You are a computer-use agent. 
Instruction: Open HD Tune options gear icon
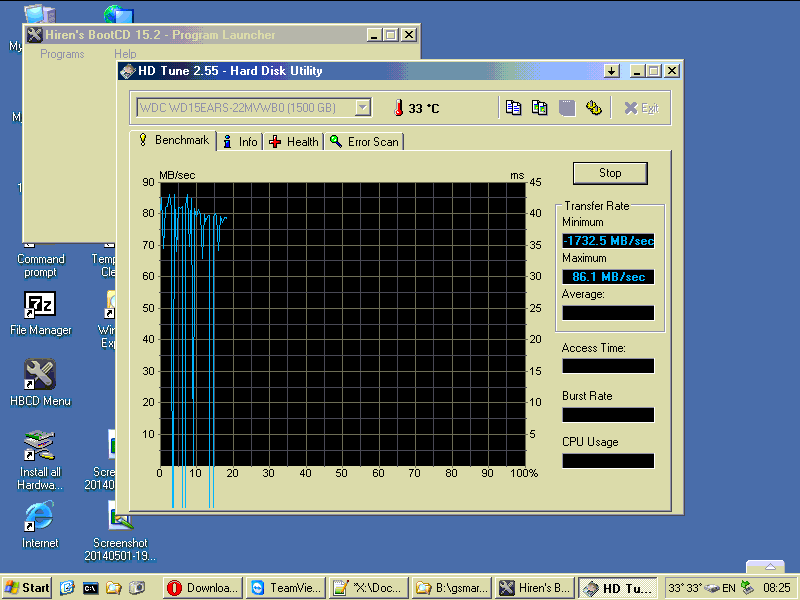593,108
